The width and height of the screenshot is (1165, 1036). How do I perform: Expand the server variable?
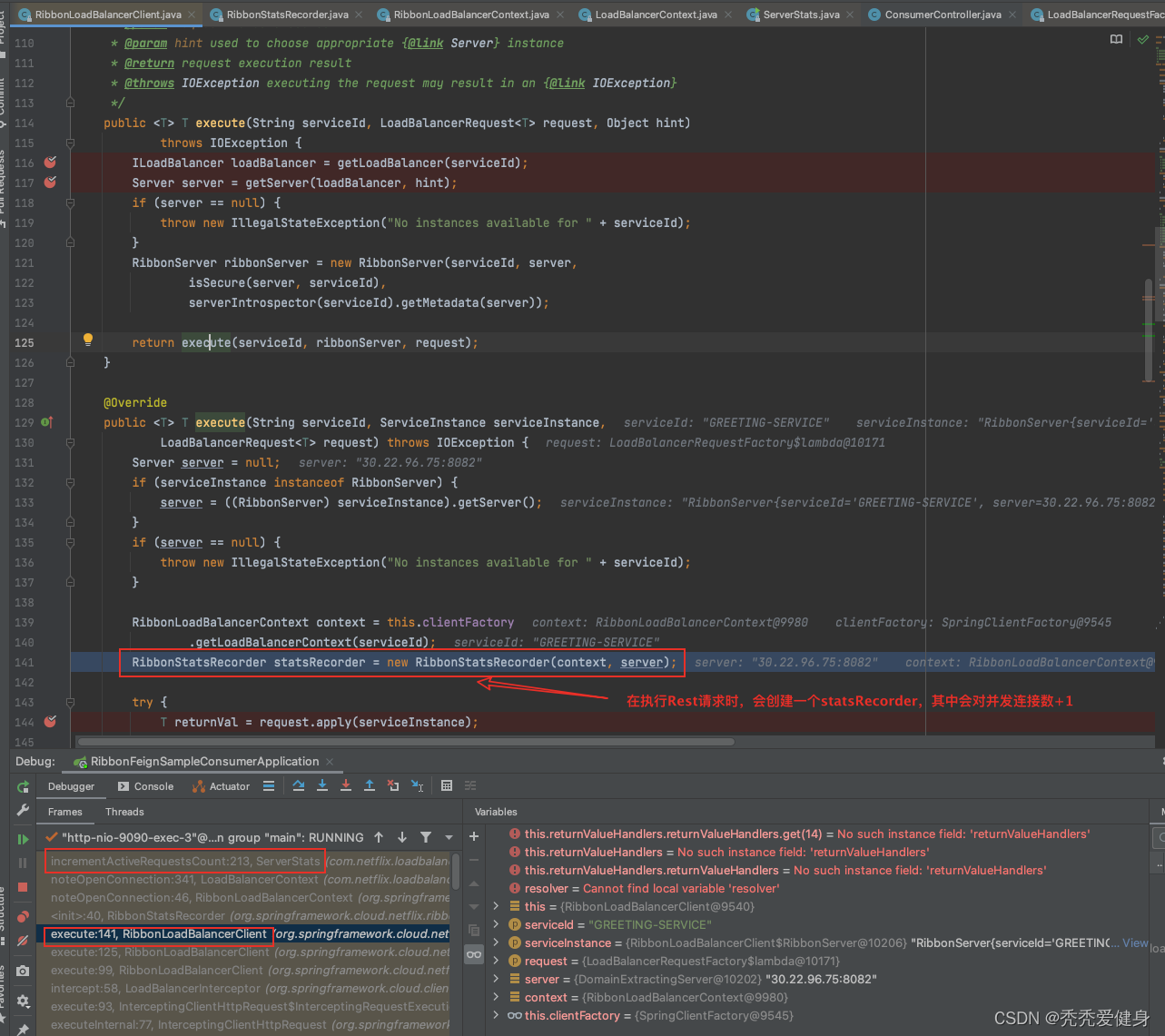[x=496, y=979]
